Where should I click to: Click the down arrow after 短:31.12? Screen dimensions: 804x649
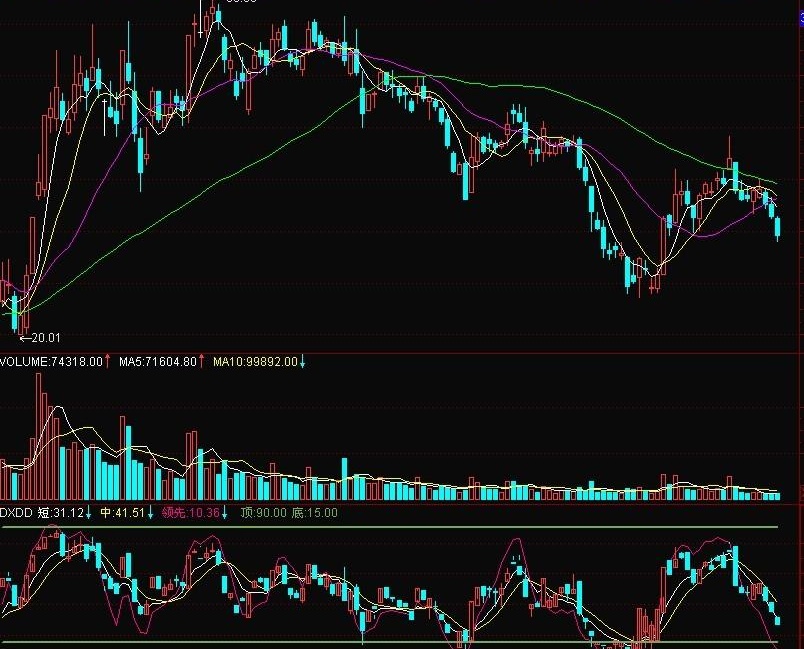point(88,513)
